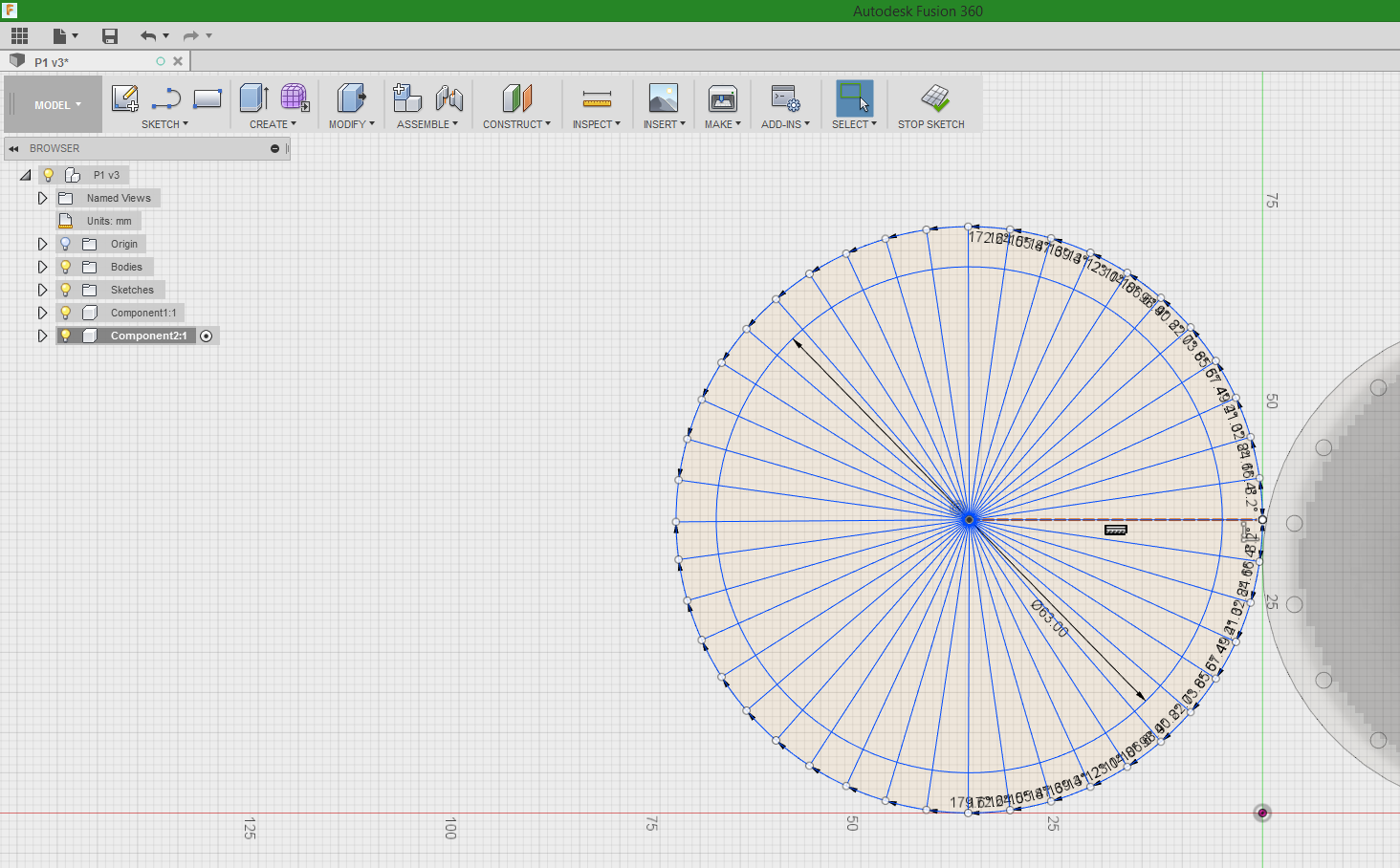Toggle visibility bulb of Sketches folder

click(65, 290)
